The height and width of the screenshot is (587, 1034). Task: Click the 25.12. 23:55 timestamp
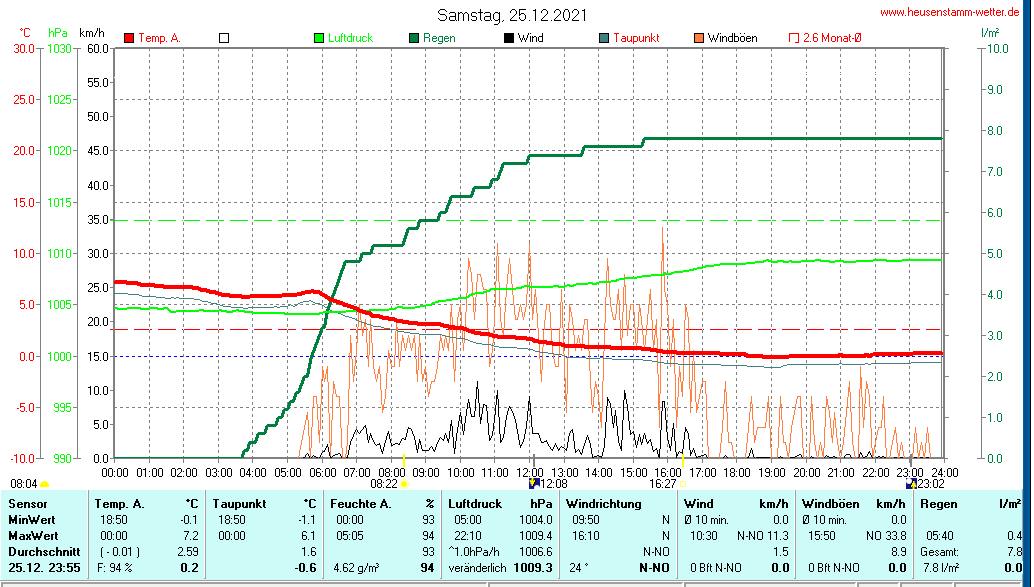click(44, 567)
